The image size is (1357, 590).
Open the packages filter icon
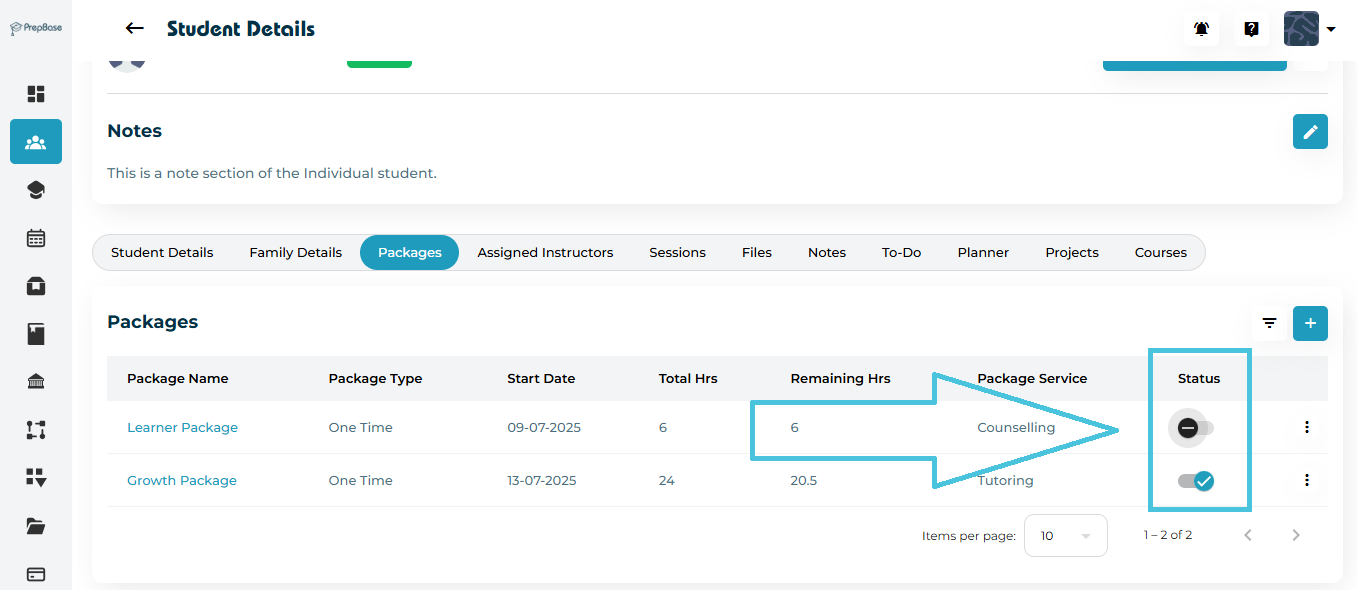[1269, 323]
